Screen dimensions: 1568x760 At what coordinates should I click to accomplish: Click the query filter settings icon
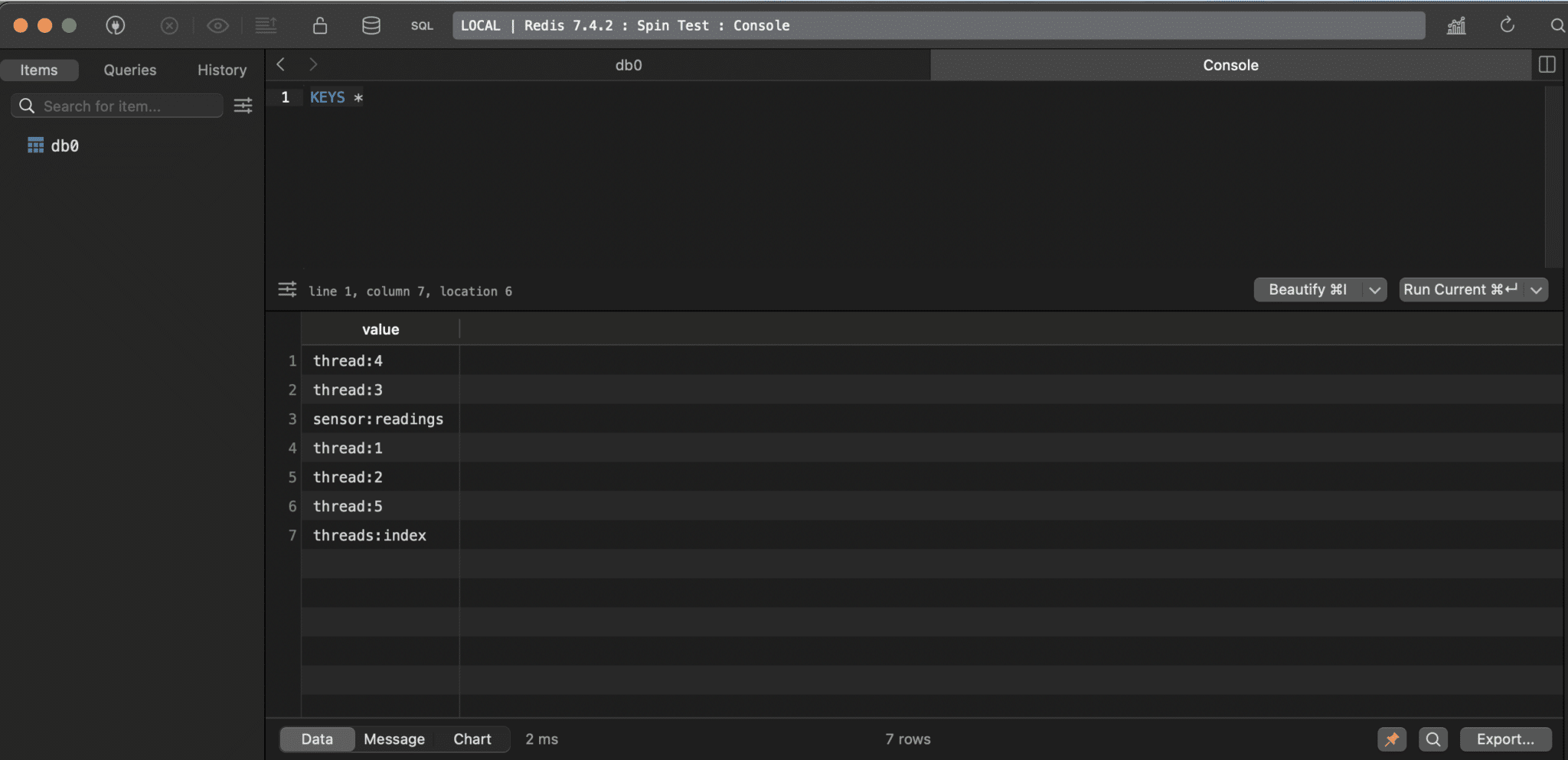pos(288,289)
